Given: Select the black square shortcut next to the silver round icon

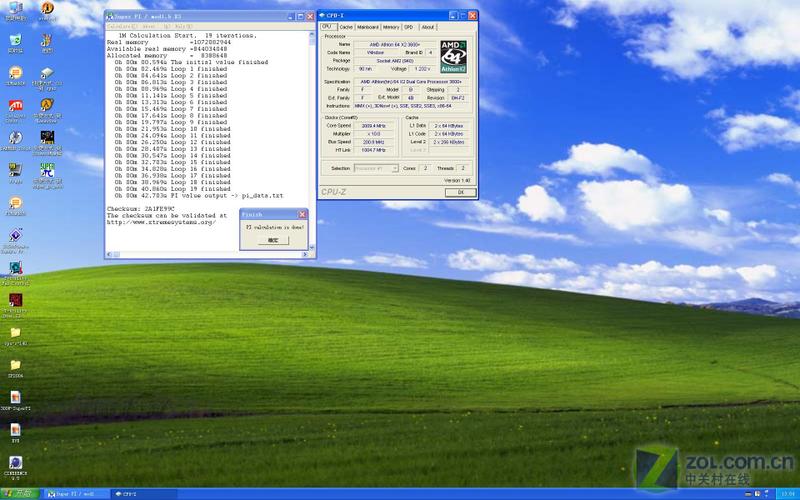Looking at the screenshot, I should [x=47, y=137].
